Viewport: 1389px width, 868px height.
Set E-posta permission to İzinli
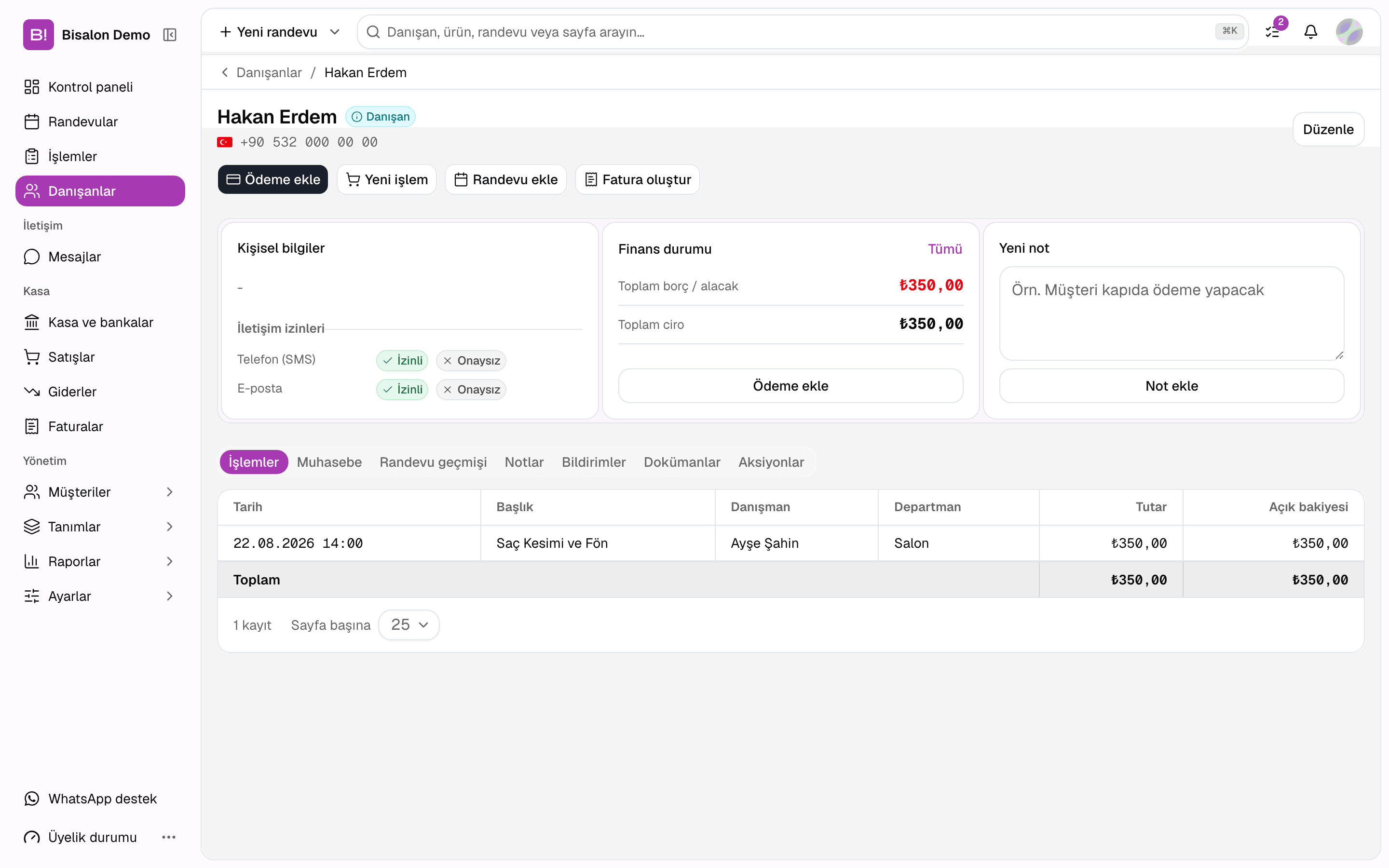click(x=402, y=389)
